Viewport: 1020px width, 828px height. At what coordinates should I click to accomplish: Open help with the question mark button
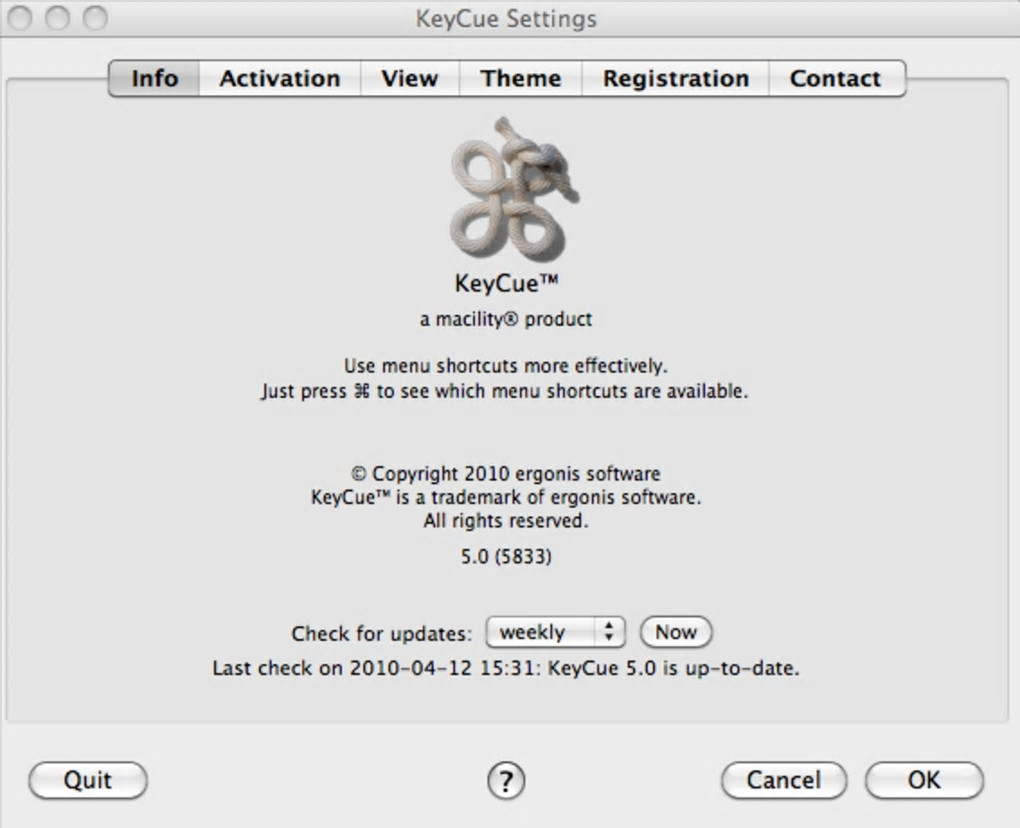(x=505, y=781)
